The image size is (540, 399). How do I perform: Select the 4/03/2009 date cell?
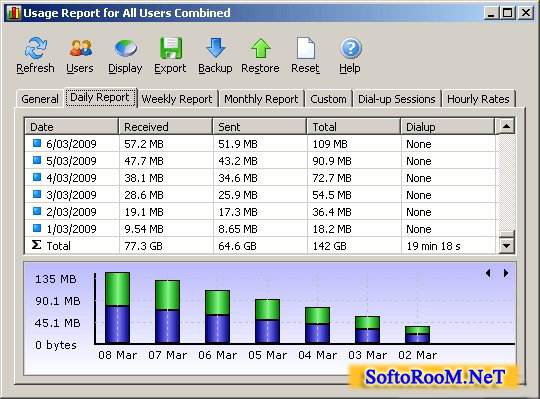(71, 178)
